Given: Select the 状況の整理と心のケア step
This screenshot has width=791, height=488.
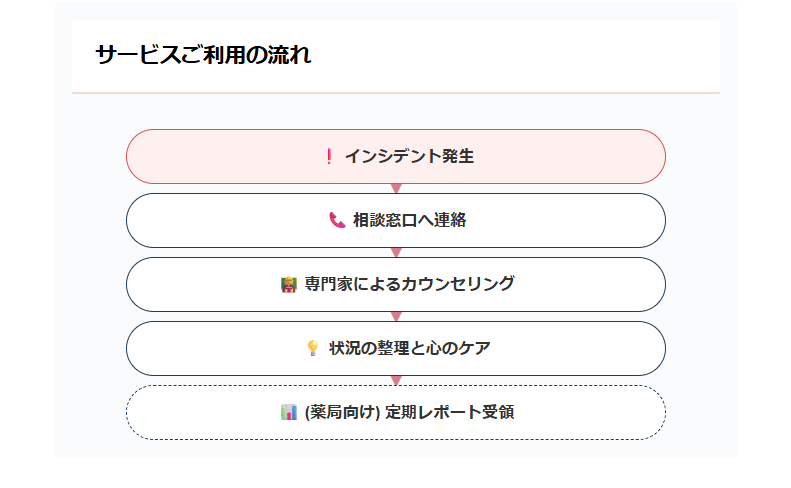Looking at the screenshot, I should click(410, 348).
